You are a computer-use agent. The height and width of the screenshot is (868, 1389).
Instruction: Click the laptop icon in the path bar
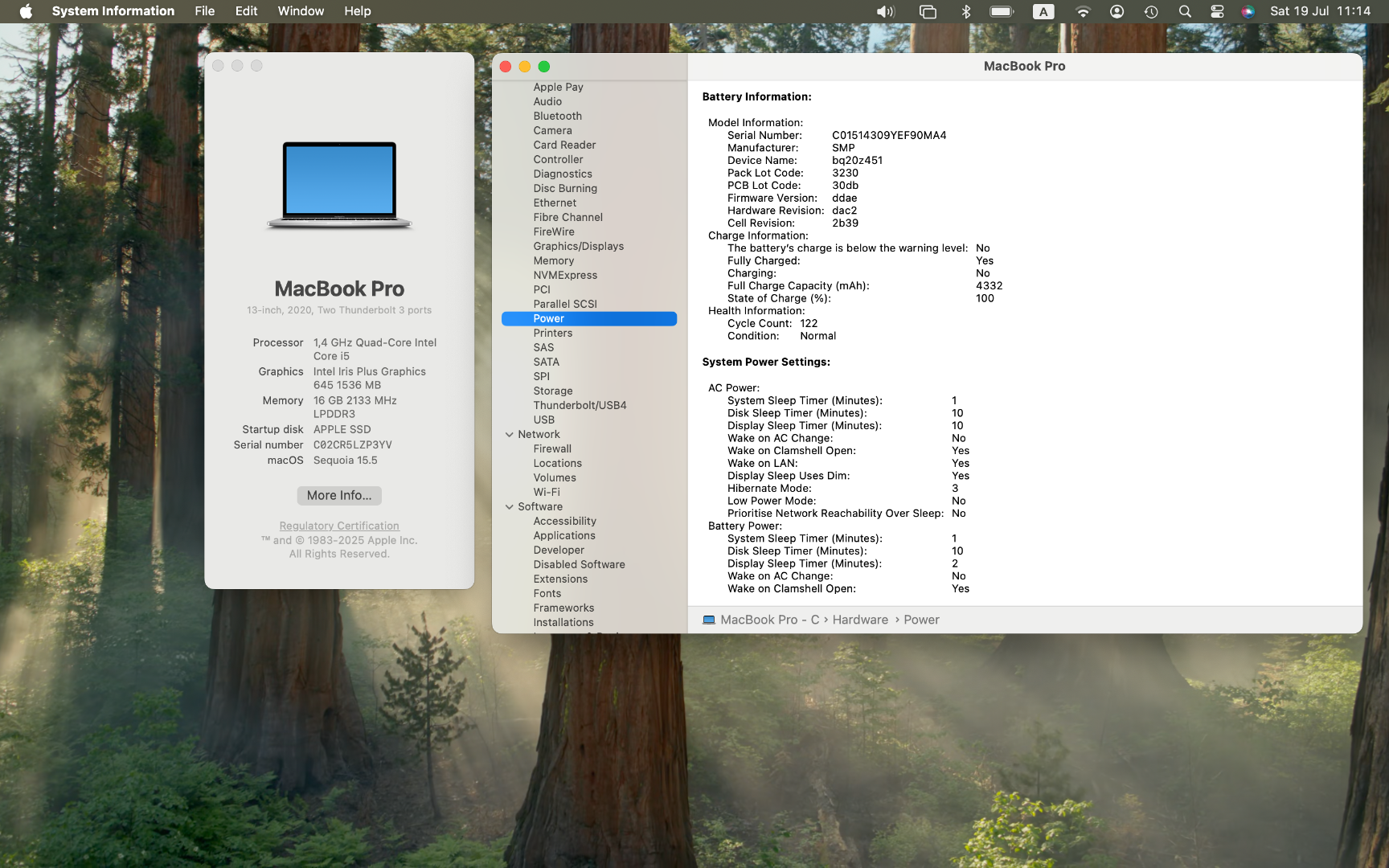[x=709, y=620]
